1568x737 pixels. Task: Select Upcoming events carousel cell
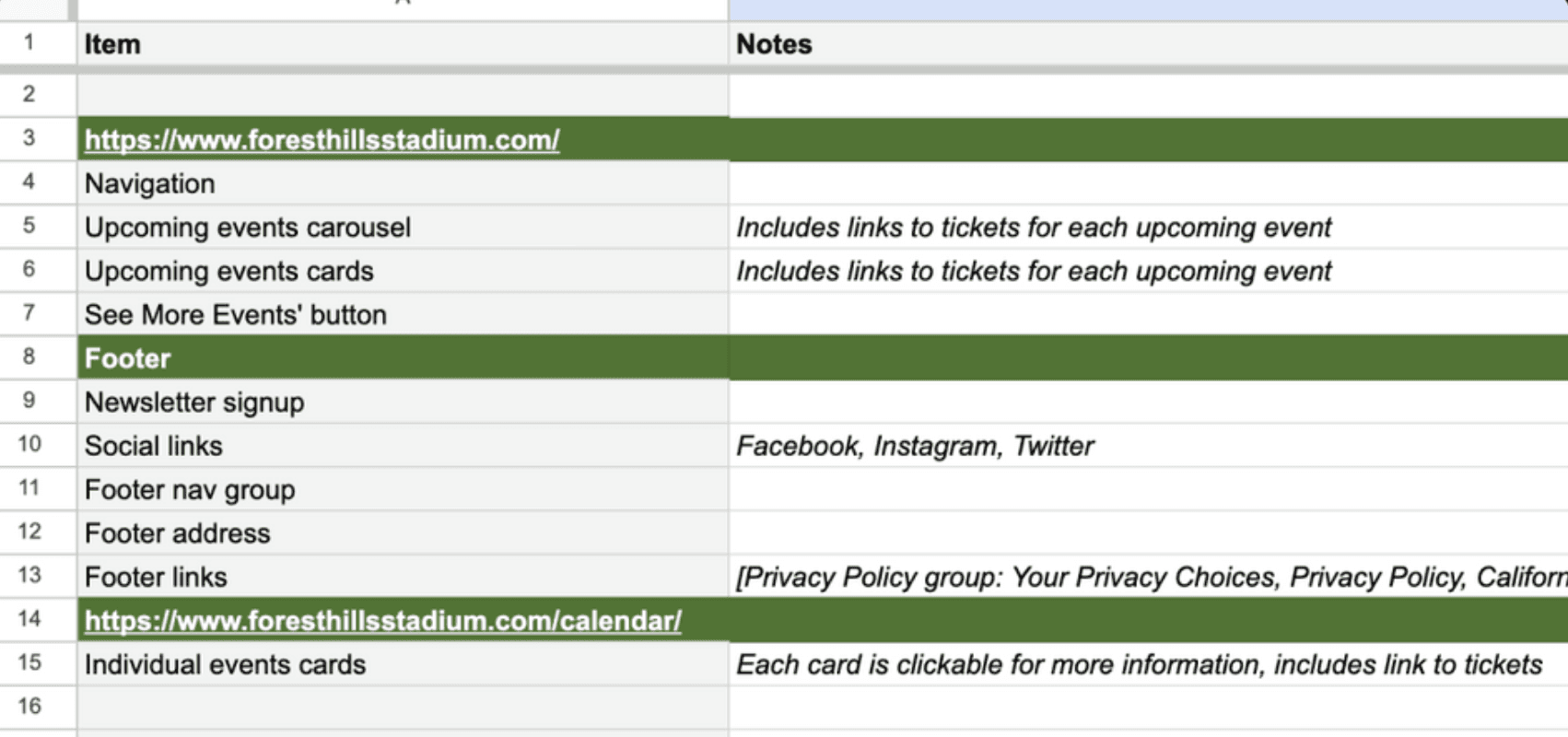pyautogui.click(x=402, y=228)
